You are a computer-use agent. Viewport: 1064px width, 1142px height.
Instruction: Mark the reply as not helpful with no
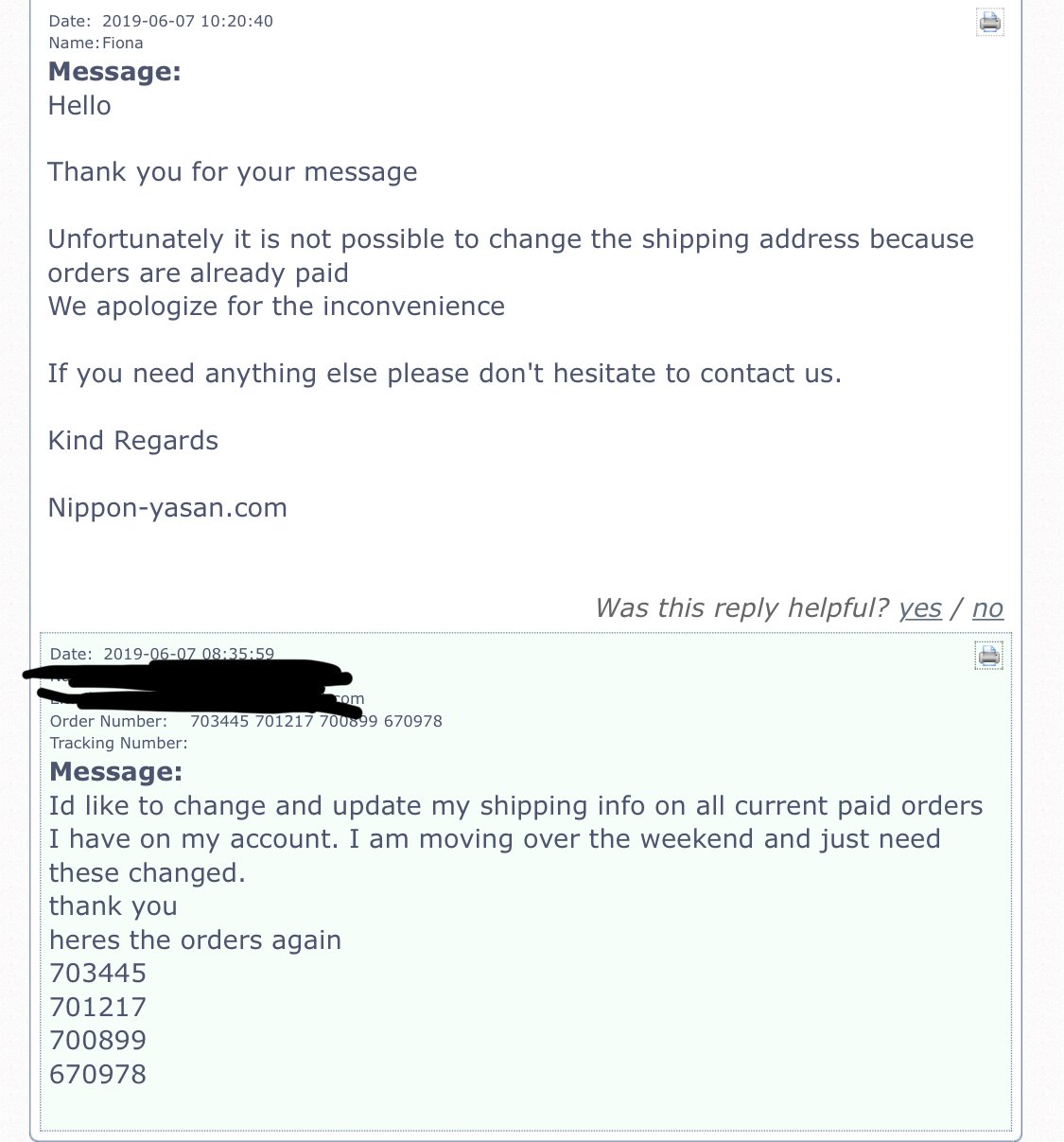tap(987, 607)
